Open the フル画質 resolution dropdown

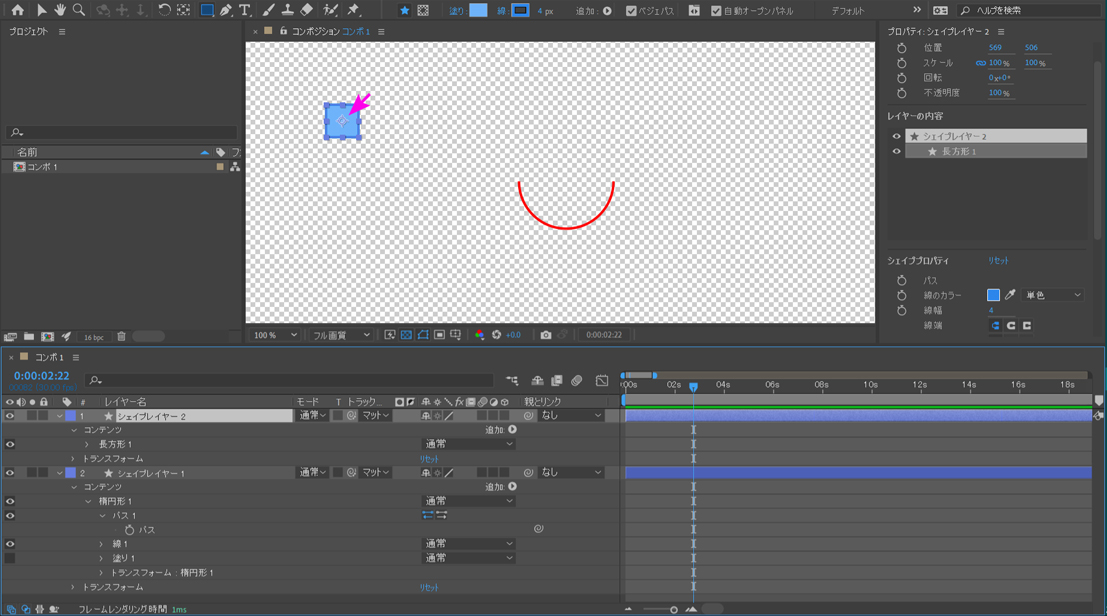click(x=341, y=335)
